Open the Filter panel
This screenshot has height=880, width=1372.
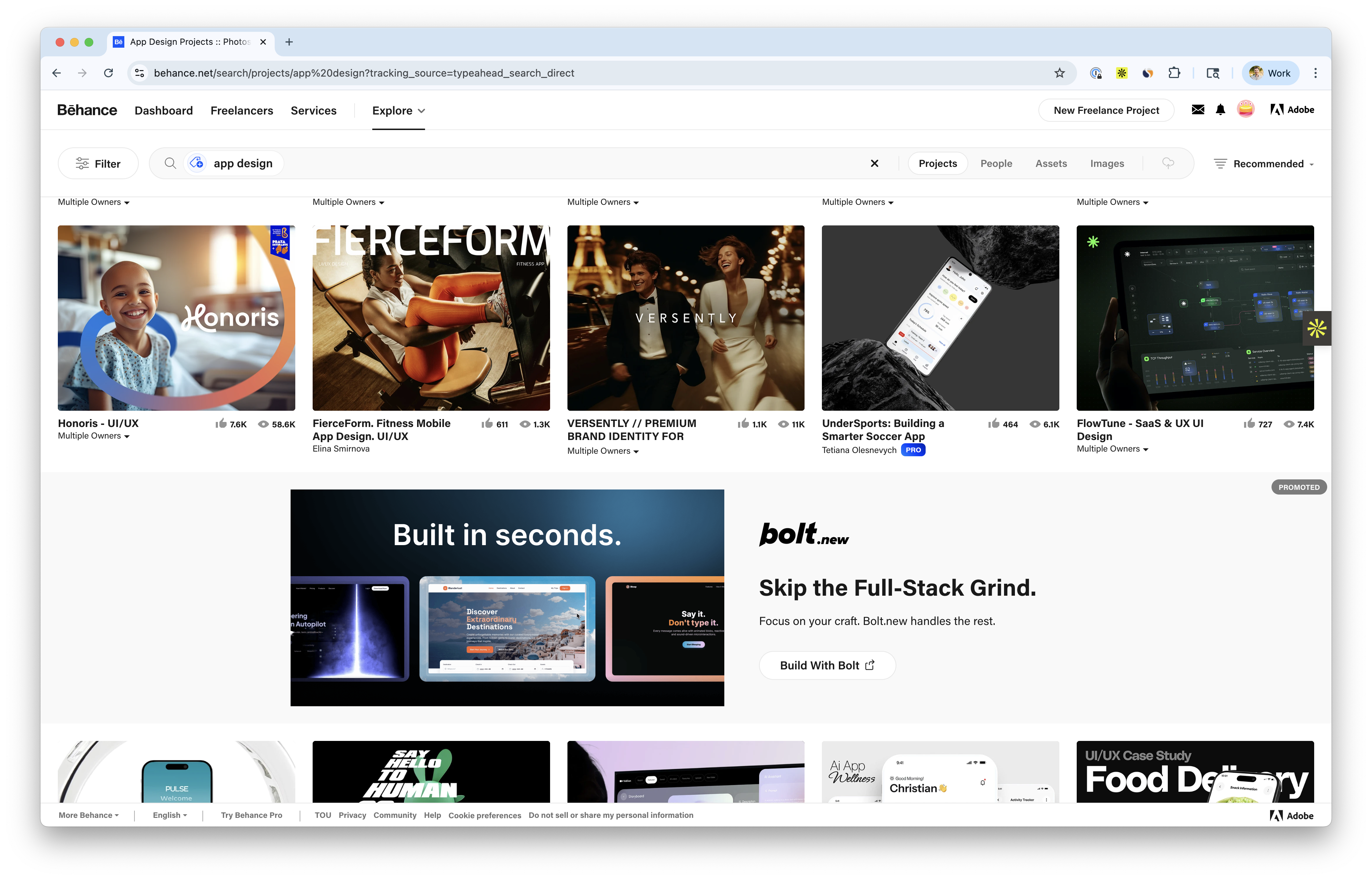coord(98,163)
